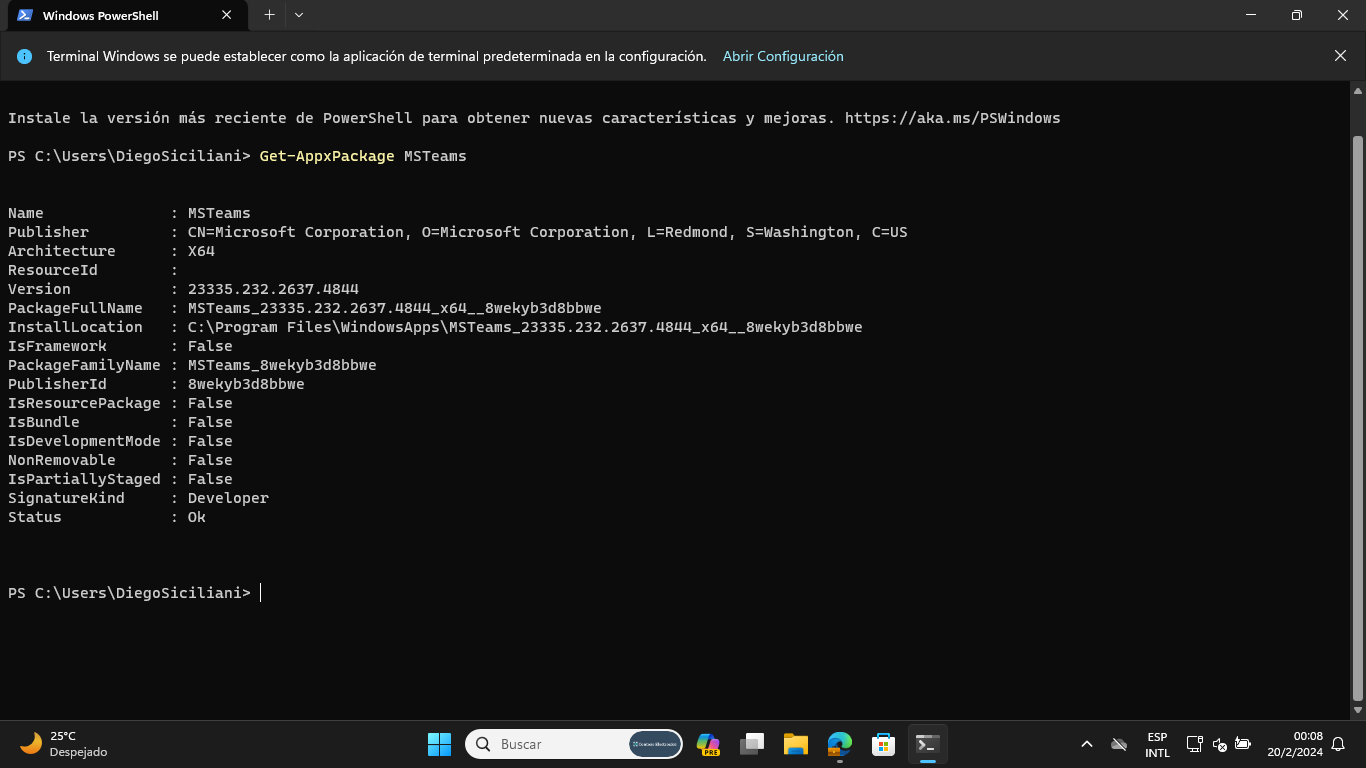Close the Windows PowerShell tab
The image size is (1366, 768).
pos(227,15)
